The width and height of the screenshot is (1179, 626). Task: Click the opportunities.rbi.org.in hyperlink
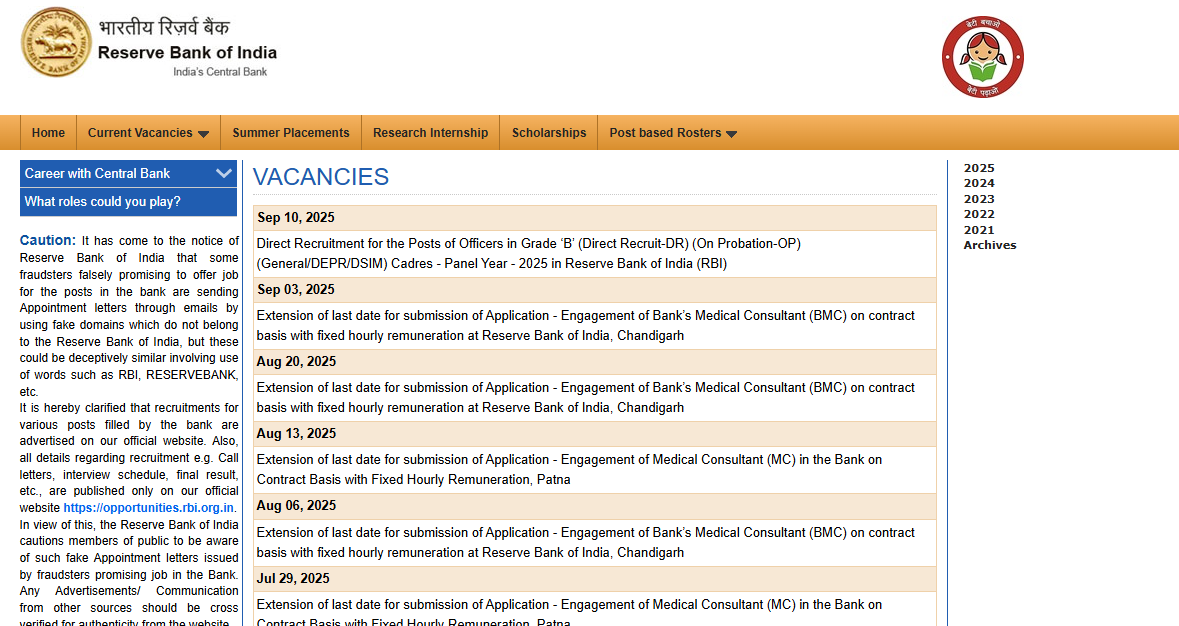tap(148, 507)
